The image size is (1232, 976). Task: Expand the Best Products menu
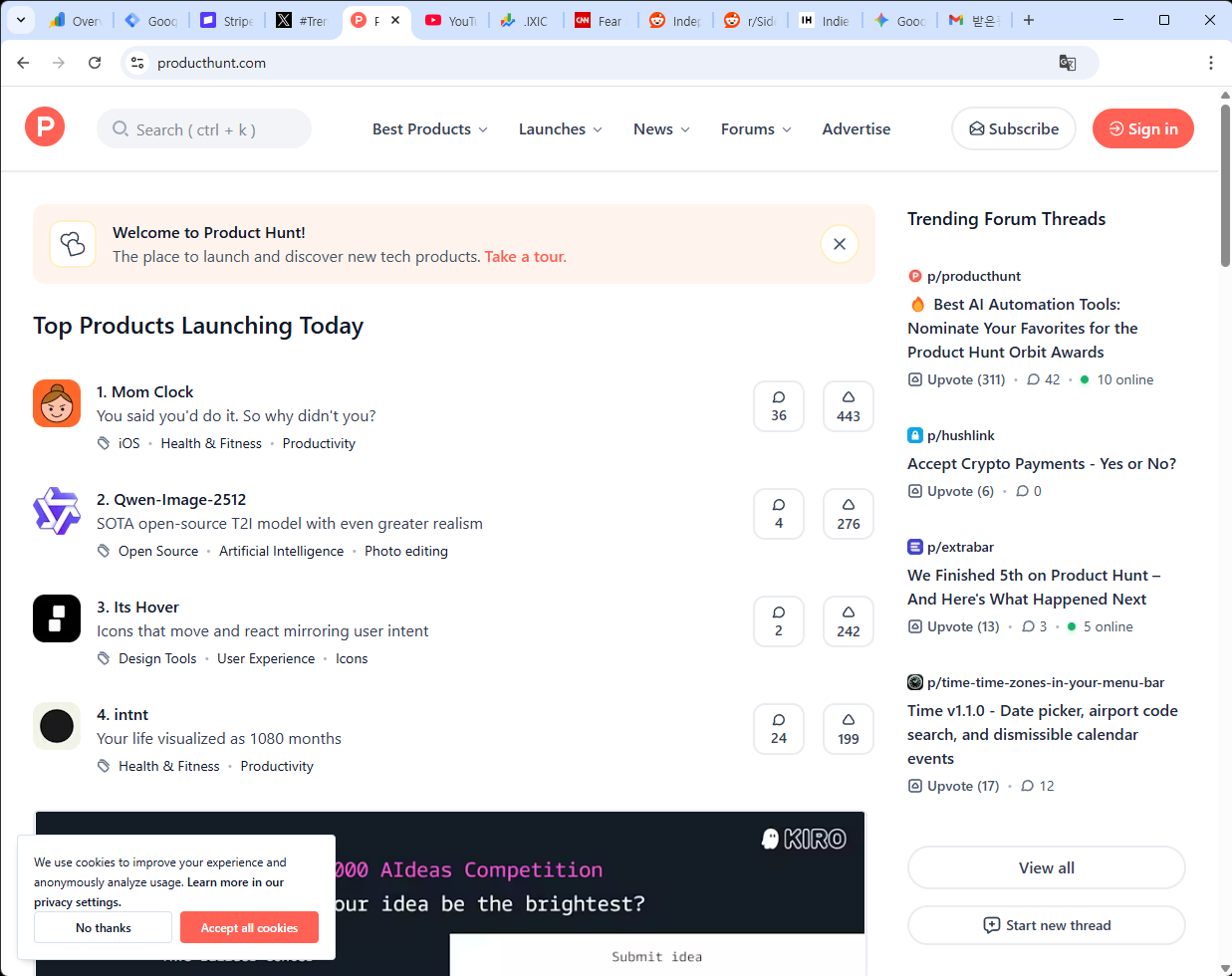click(x=429, y=129)
